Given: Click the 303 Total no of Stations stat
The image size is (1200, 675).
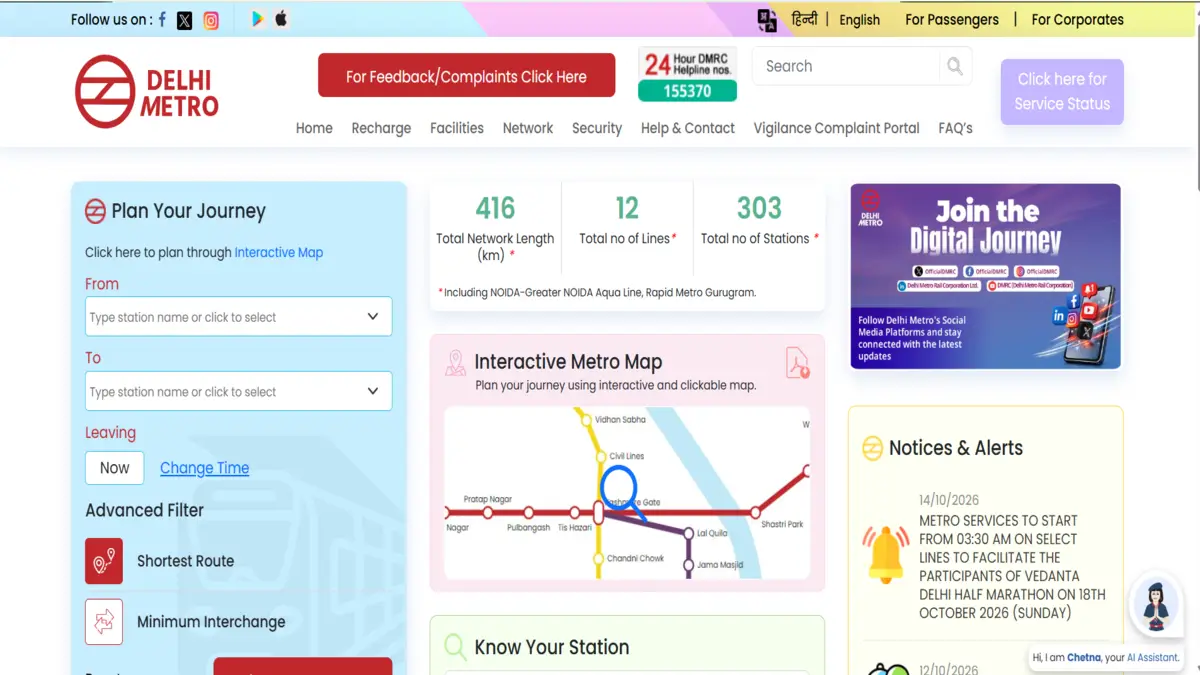Looking at the screenshot, I should pos(760,220).
